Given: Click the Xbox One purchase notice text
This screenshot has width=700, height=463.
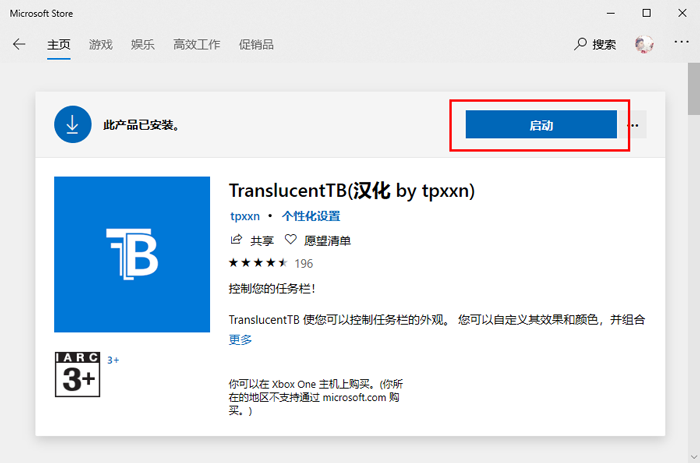Looking at the screenshot, I should pyautogui.click(x=316, y=397).
